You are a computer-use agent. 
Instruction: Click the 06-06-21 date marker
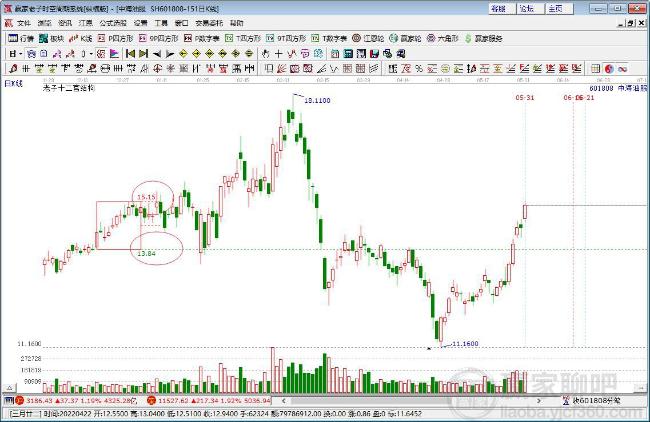click(579, 97)
